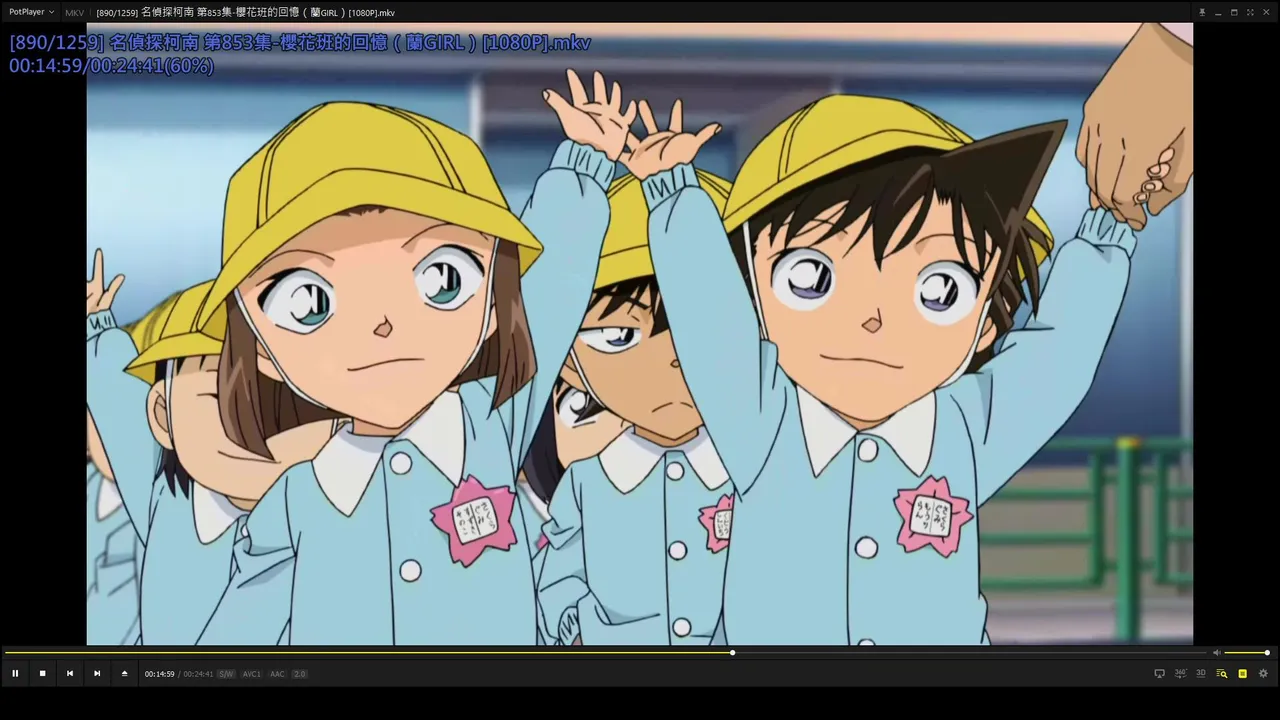Mute audio with the speaker icon
The image size is (1280, 720).
coord(1217,653)
